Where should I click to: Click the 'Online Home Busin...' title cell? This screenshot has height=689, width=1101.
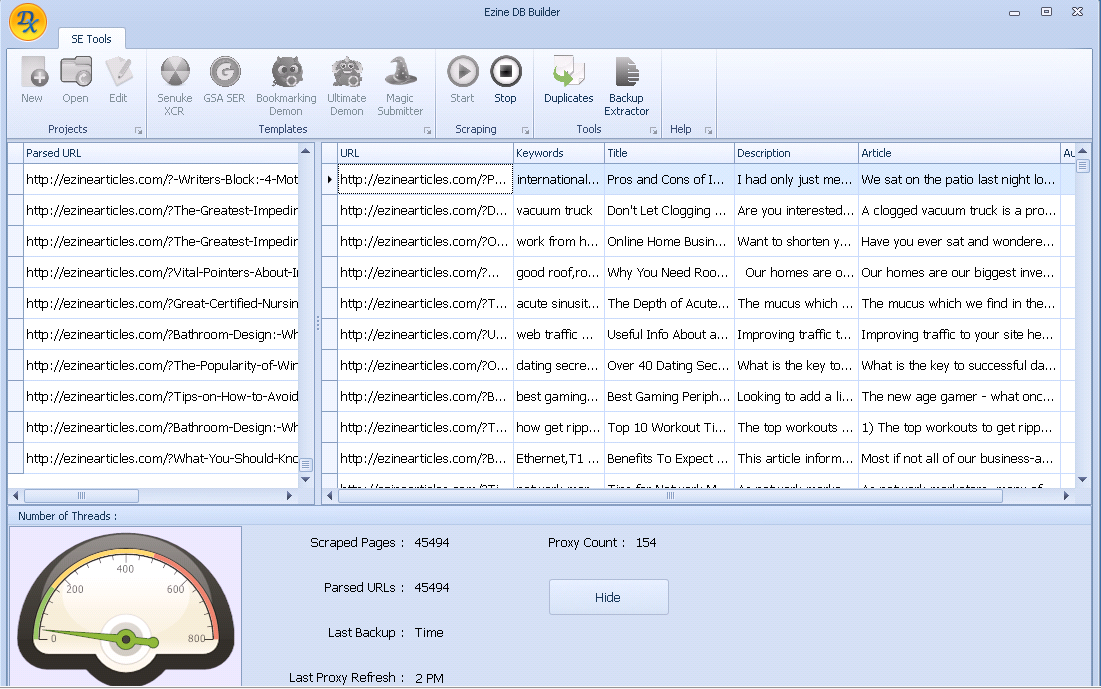click(x=669, y=242)
